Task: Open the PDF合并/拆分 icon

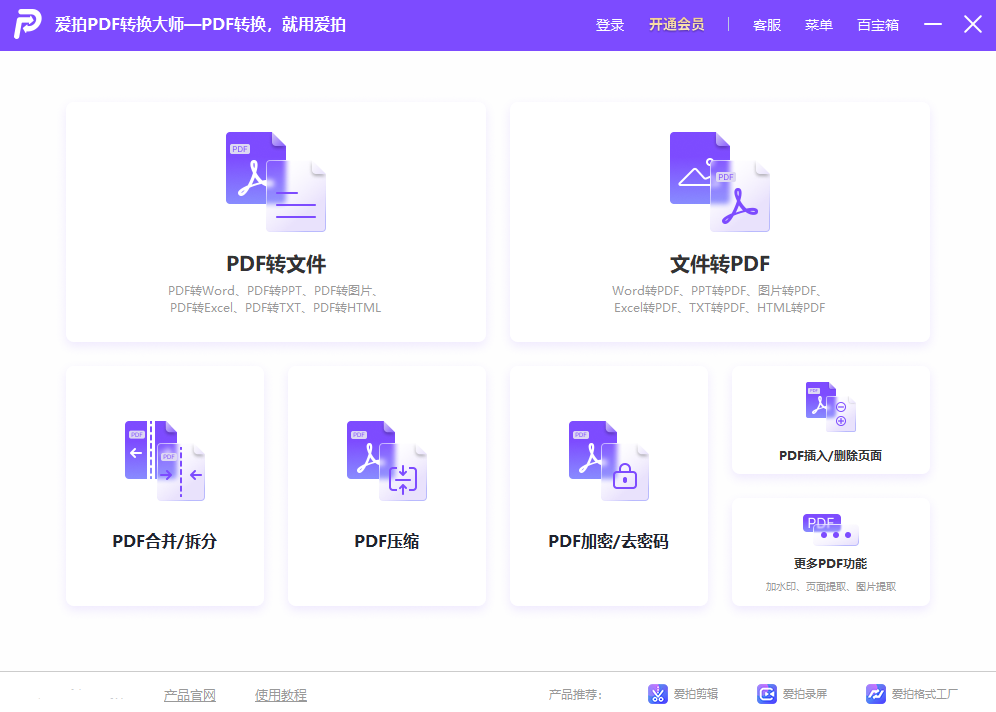Action: [165, 460]
